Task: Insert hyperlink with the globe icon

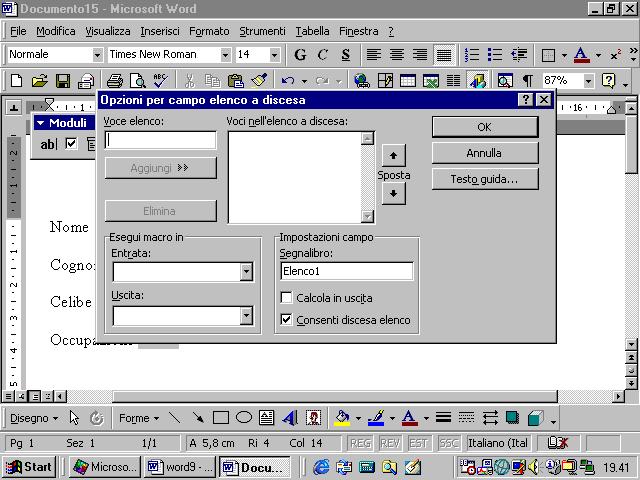Action: pyautogui.click(x=362, y=81)
